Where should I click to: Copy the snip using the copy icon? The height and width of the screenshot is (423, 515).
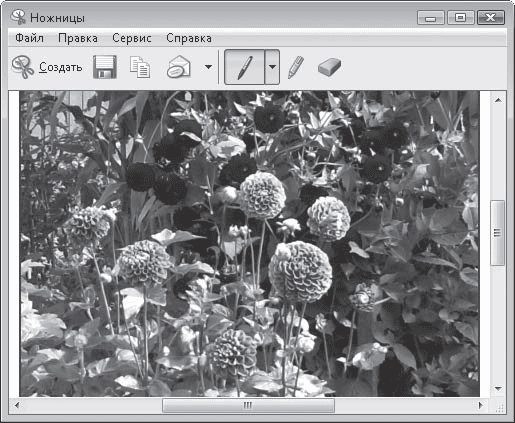[x=140, y=67]
